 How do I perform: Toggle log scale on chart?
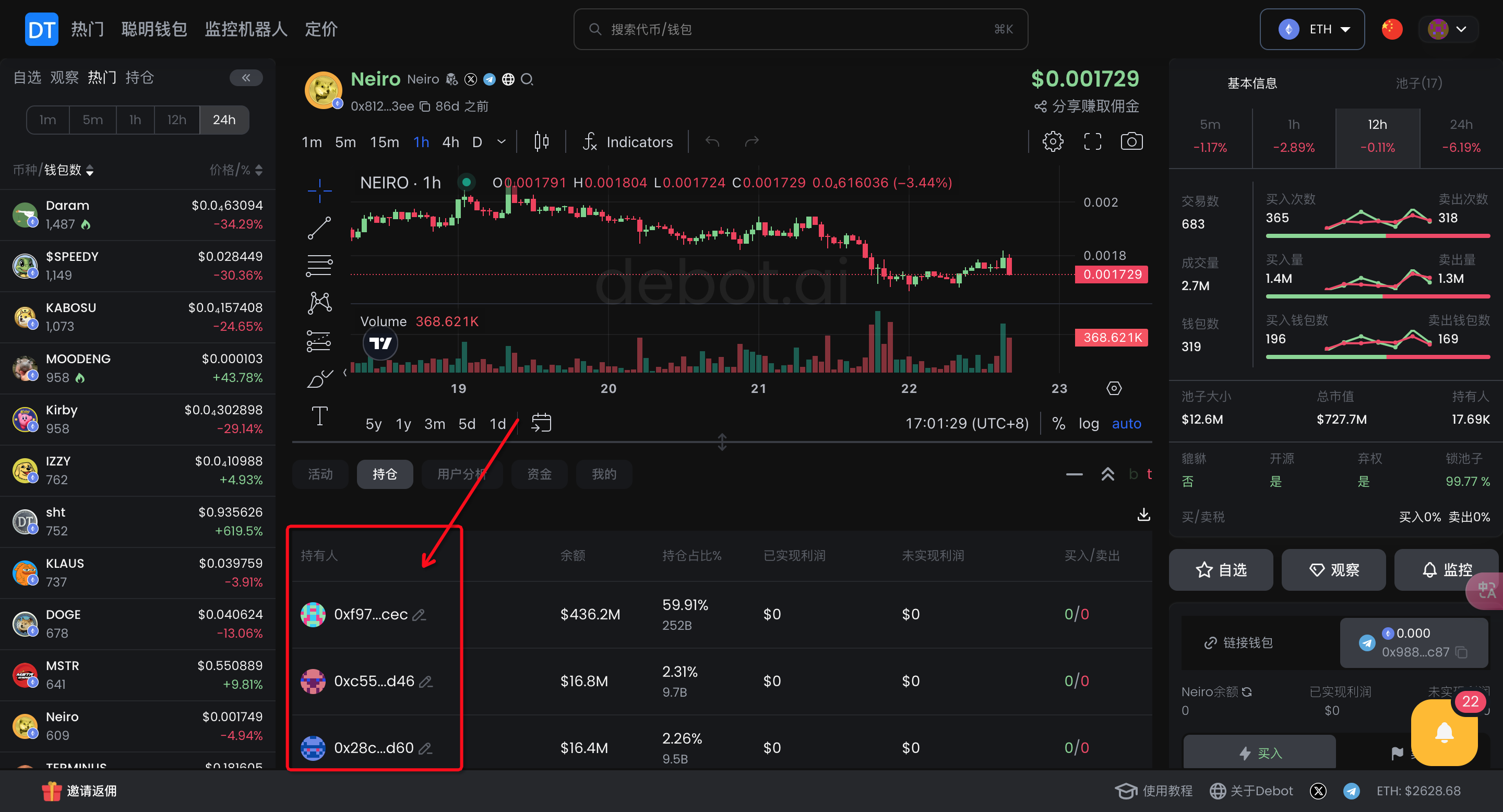point(1088,424)
